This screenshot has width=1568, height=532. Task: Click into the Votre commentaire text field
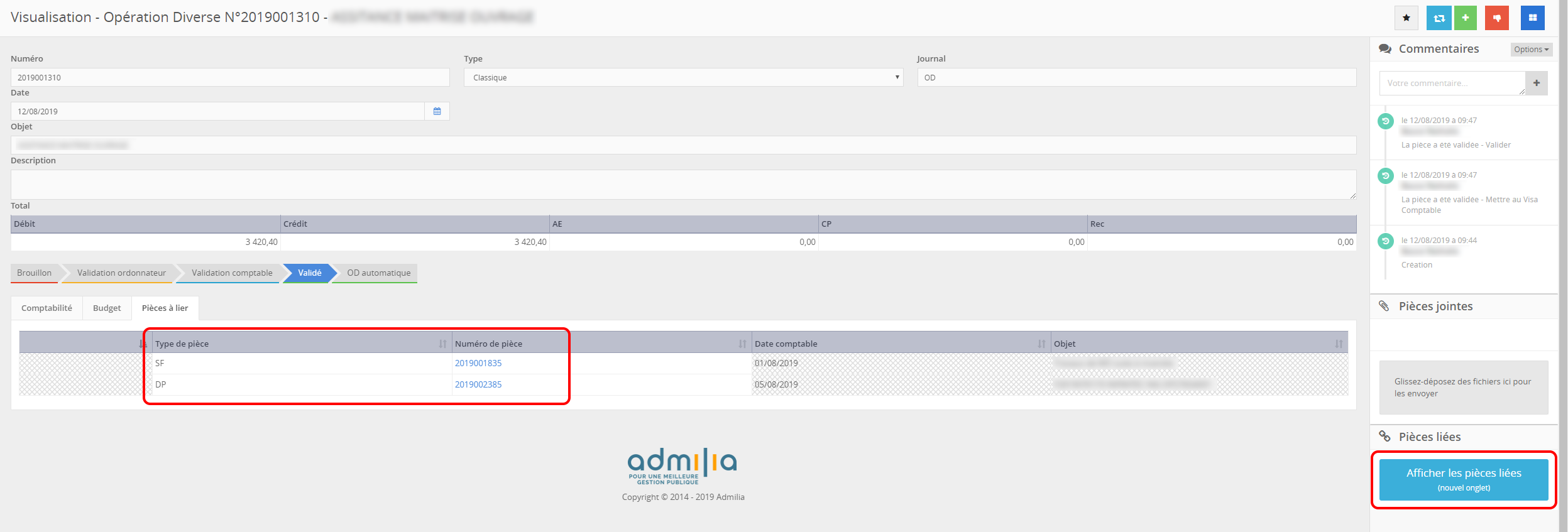1452,83
